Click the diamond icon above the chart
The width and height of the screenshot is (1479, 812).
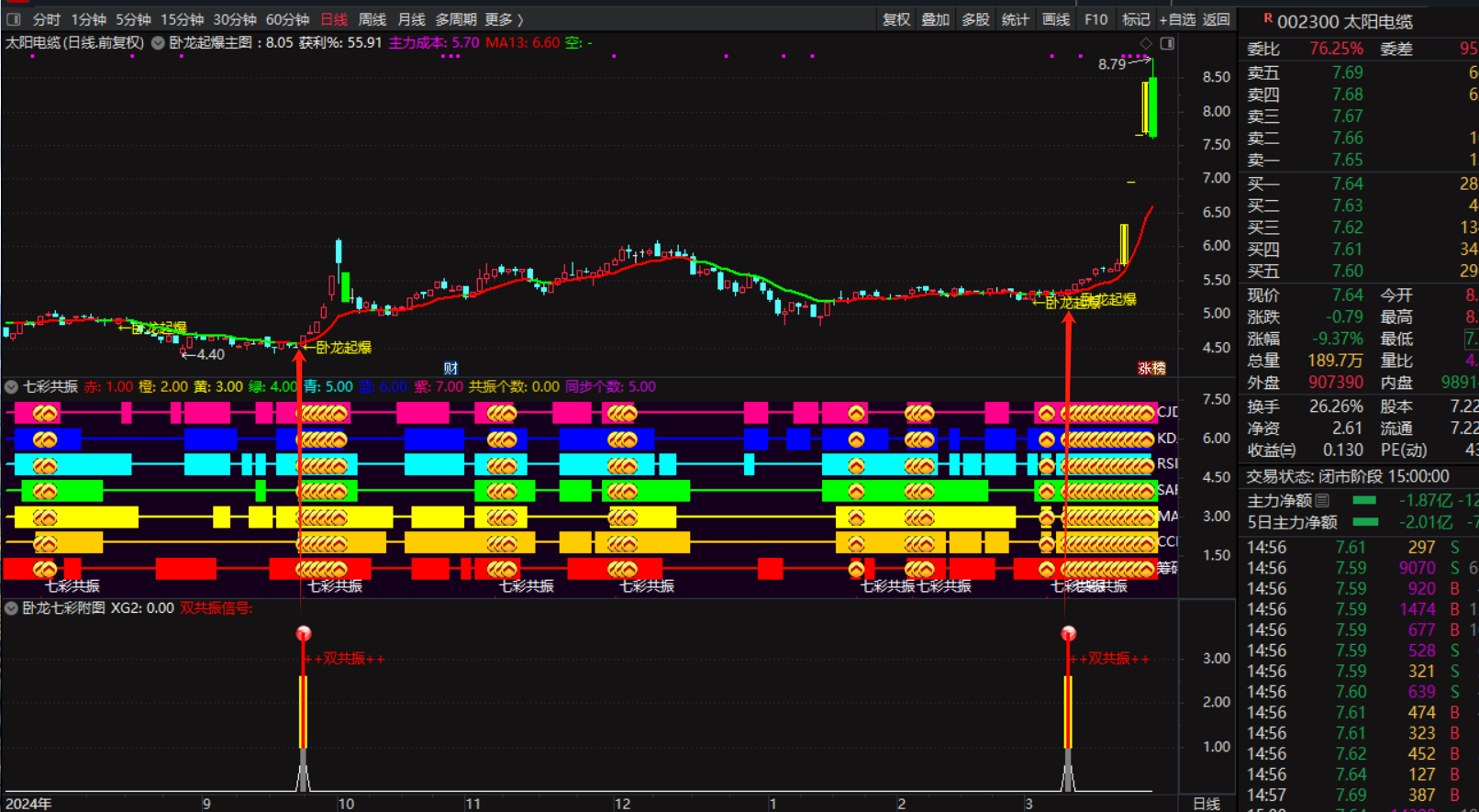coord(1146,43)
